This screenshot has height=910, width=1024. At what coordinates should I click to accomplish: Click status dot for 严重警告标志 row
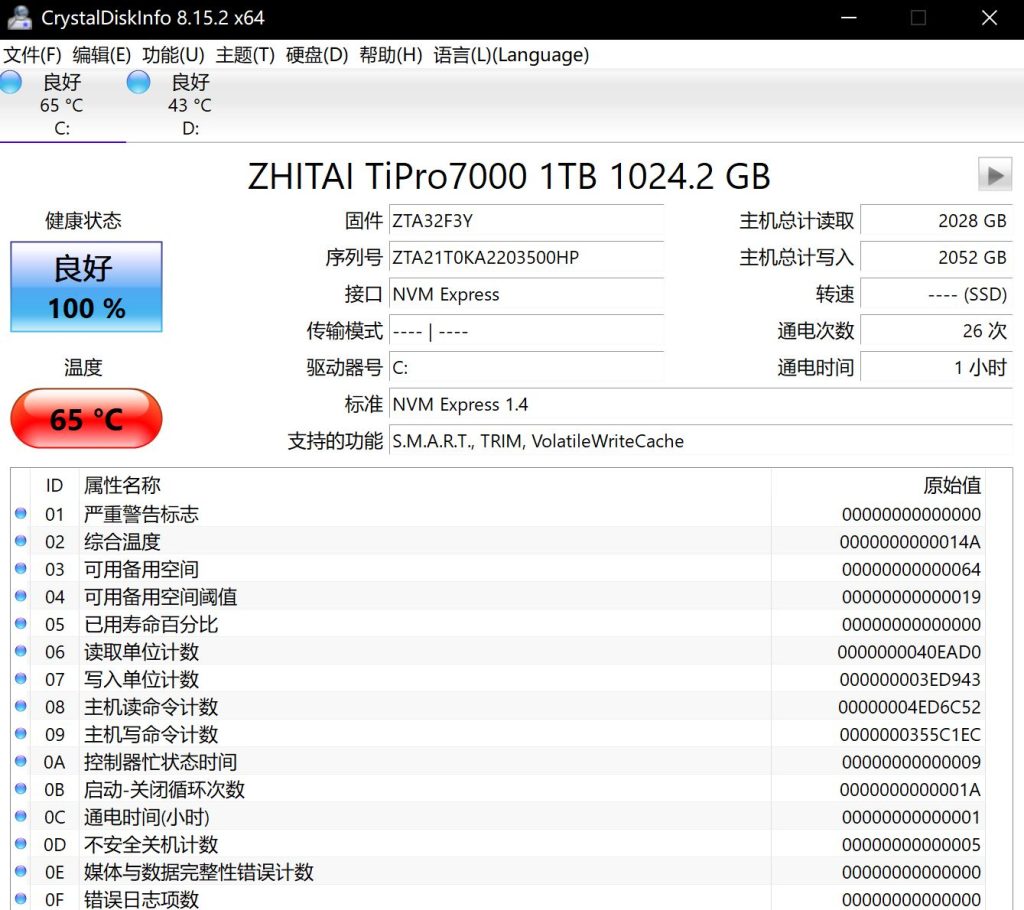click(21, 514)
